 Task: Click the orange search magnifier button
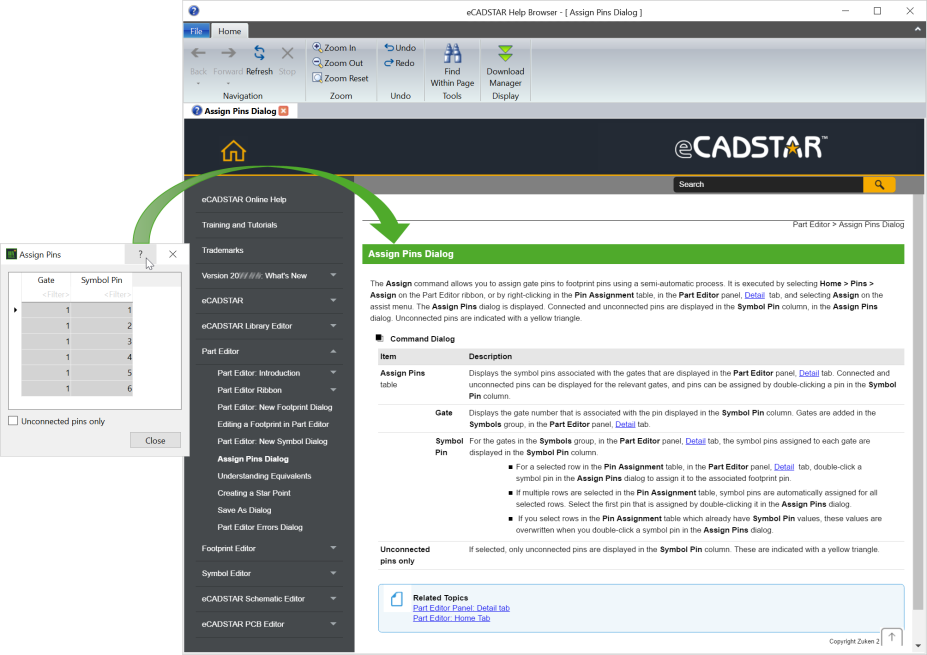(x=879, y=184)
